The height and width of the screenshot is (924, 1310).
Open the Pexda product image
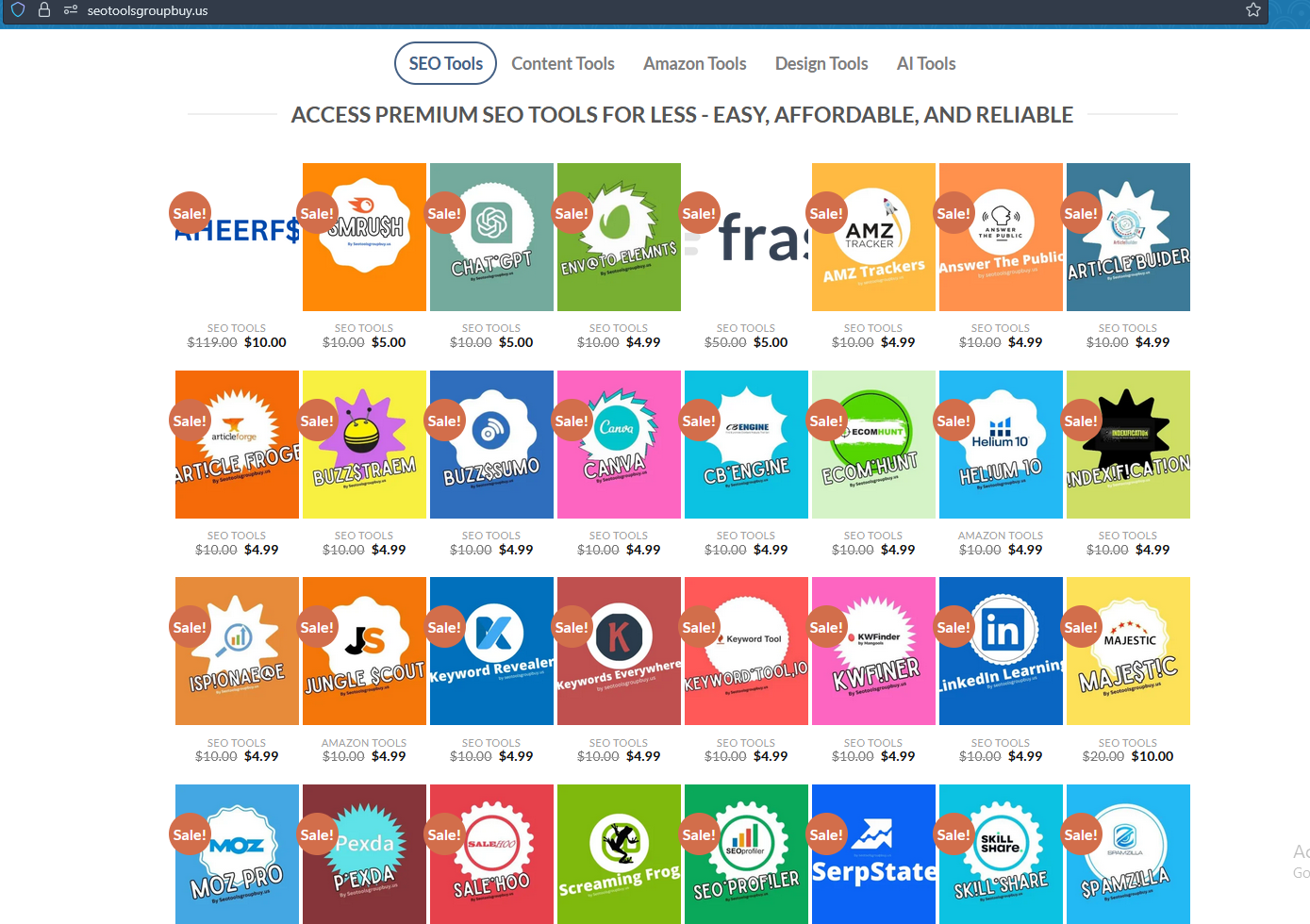click(364, 854)
